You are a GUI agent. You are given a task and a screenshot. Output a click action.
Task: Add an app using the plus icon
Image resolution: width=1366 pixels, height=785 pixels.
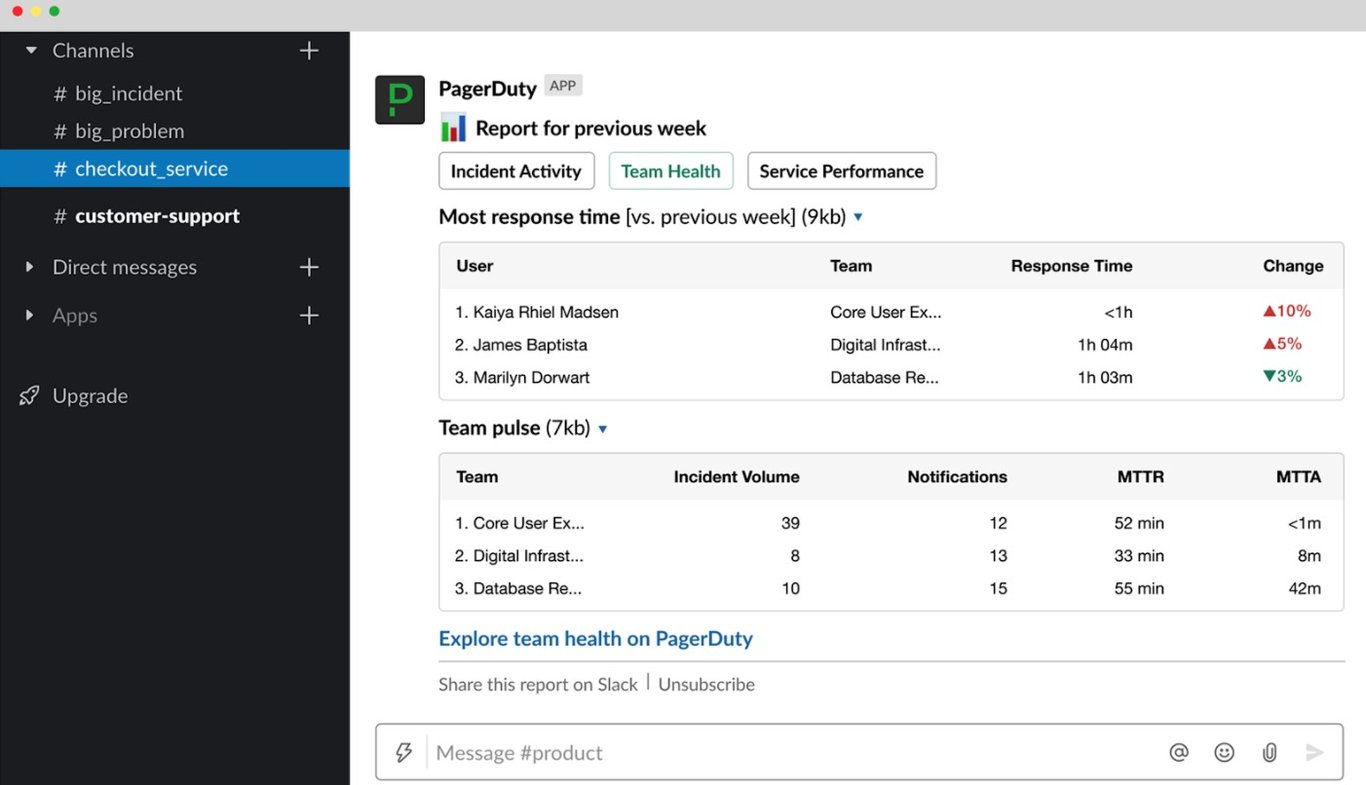(309, 315)
